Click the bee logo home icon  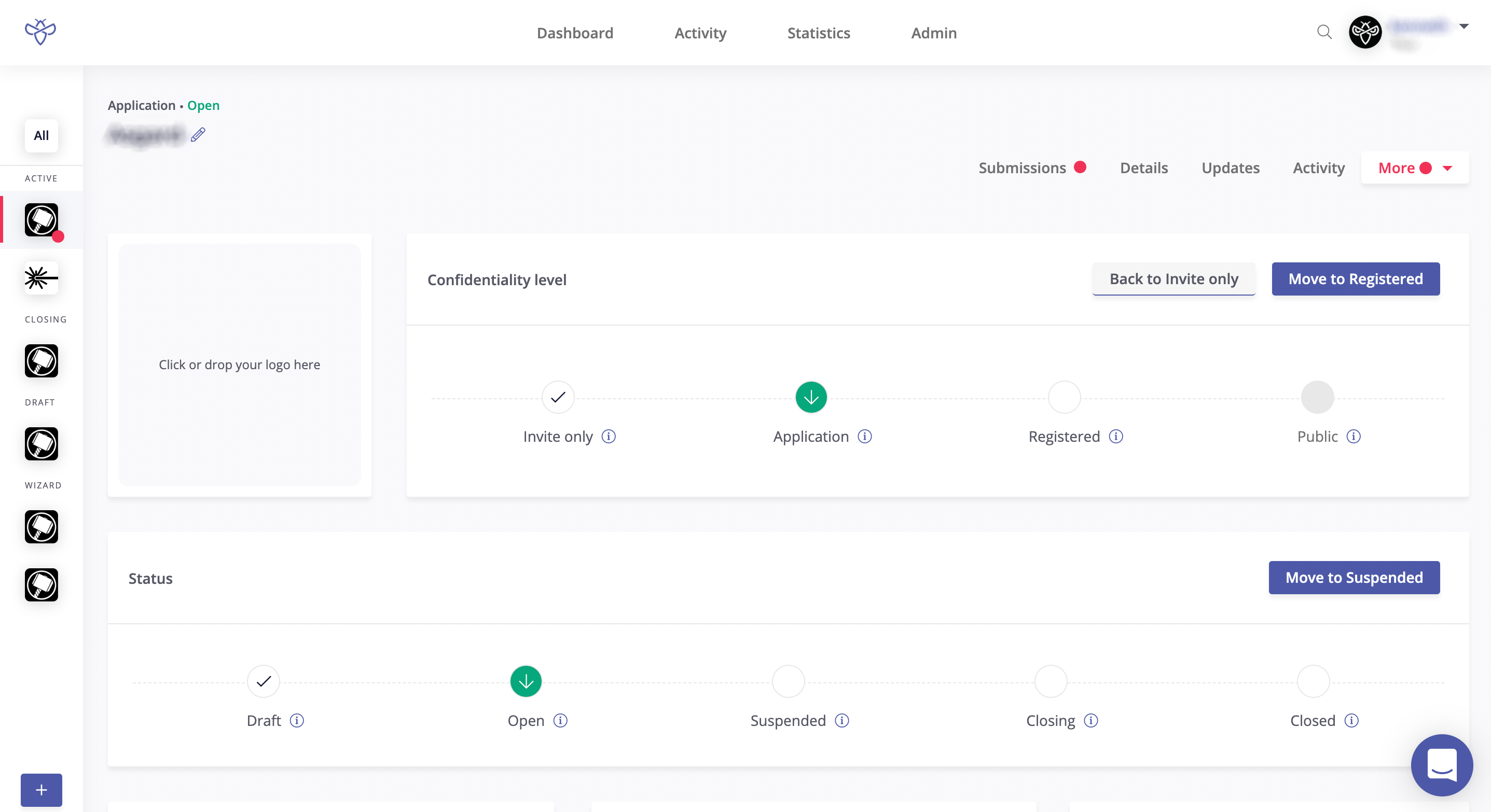pyautogui.click(x=40, y=32)
